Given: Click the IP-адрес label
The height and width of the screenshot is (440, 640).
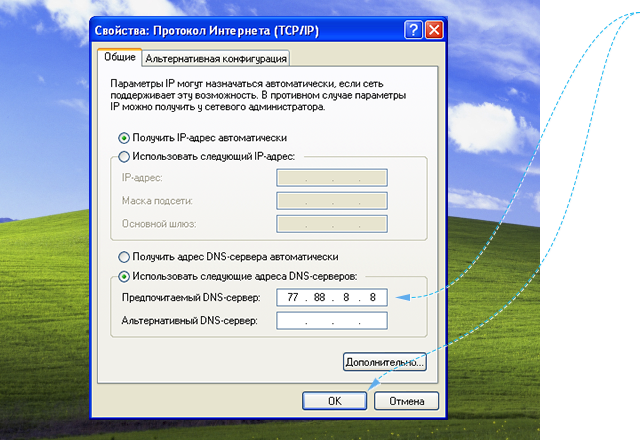Looking at the screenshot, I should [142, 178].
